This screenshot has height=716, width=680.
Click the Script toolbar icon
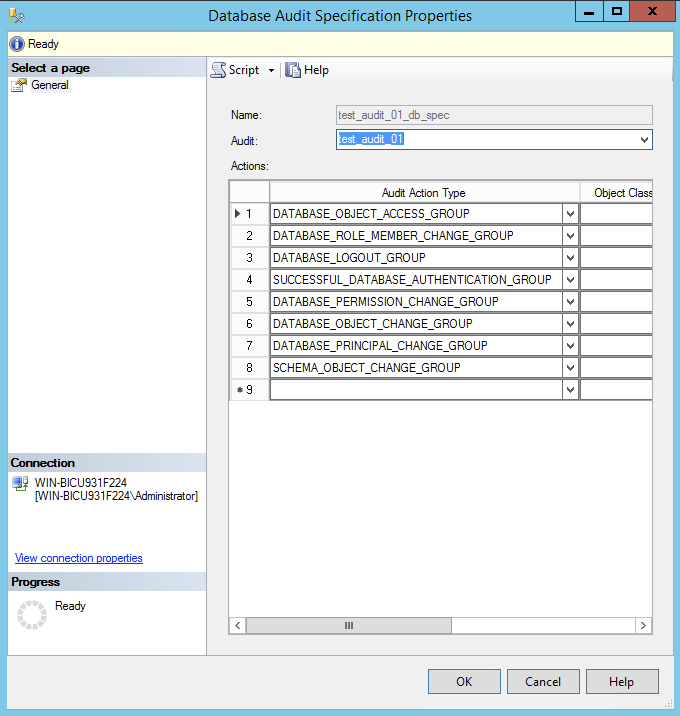click(218, 70)
